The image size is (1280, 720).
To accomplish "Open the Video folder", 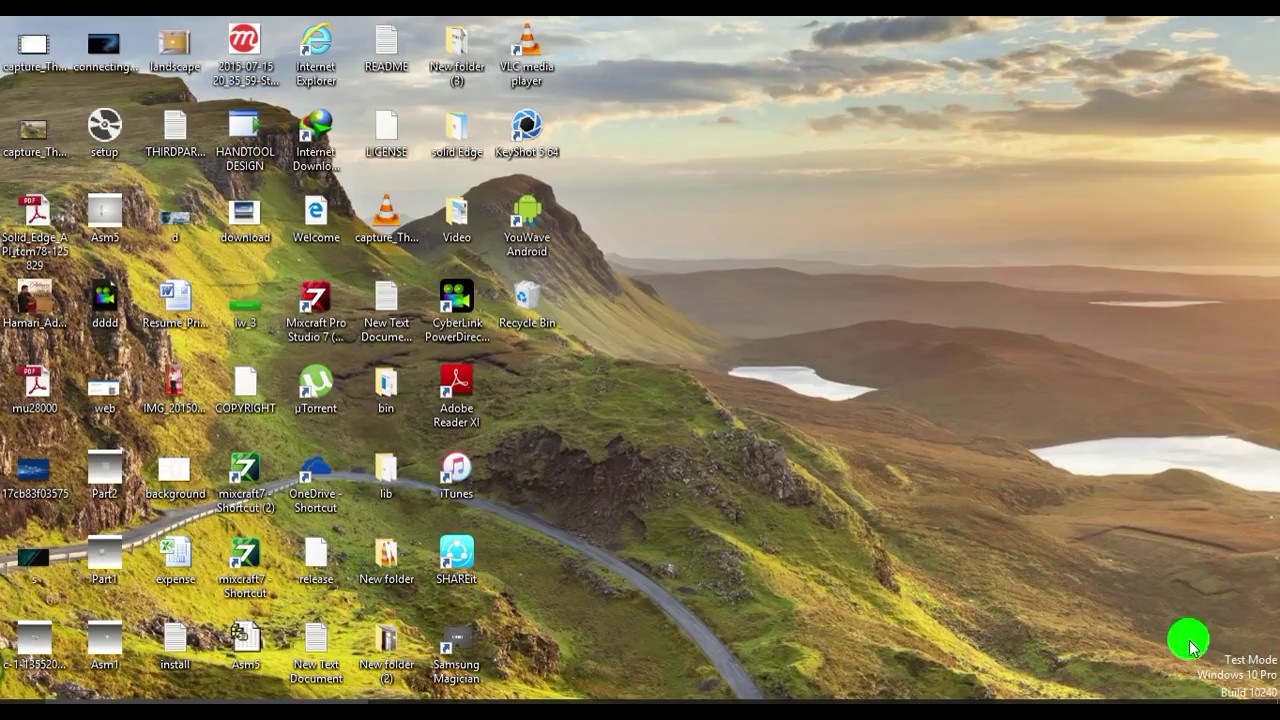I will point(456,220).
